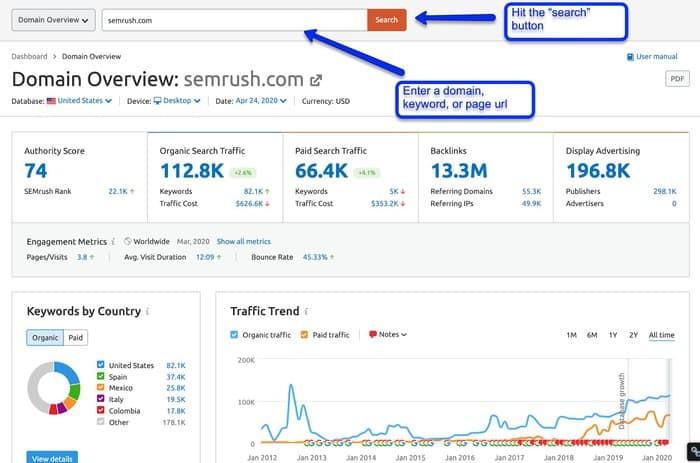Click the keywords-by-country donut chart
Screen dimensions: 700x463
pos(54,388)
